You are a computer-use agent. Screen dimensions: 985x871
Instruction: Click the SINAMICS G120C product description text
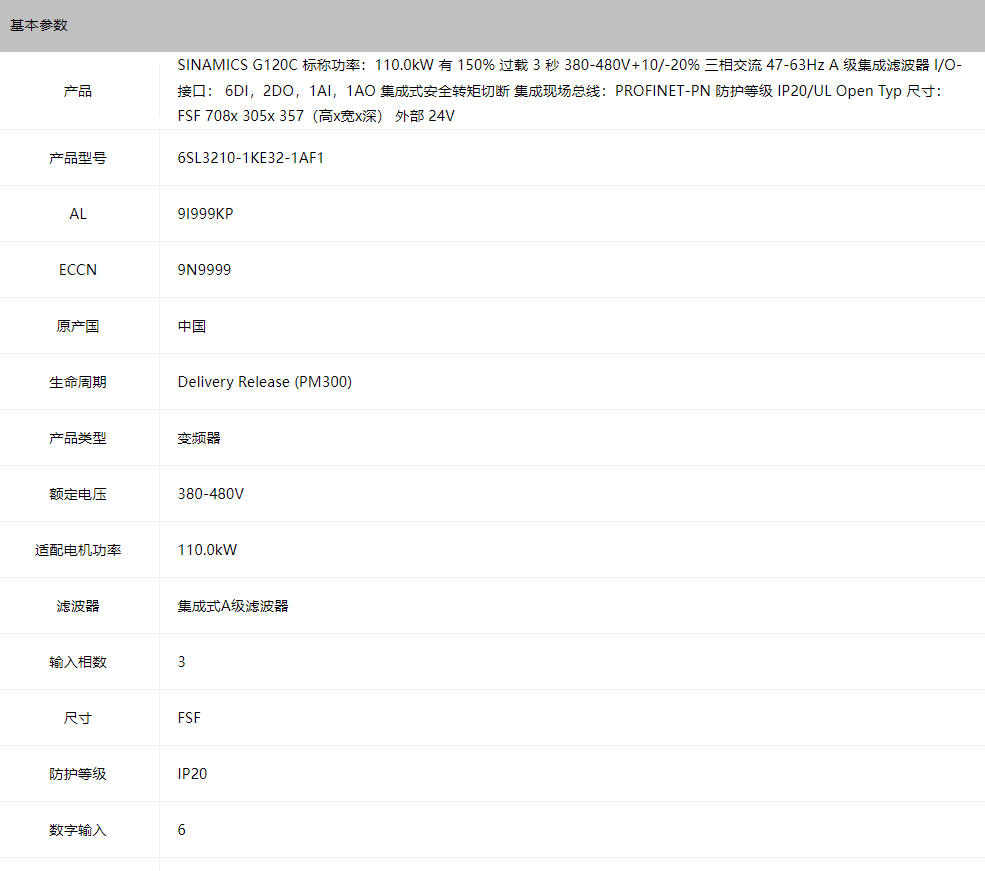pyautogui.click(x=569, y=91)
